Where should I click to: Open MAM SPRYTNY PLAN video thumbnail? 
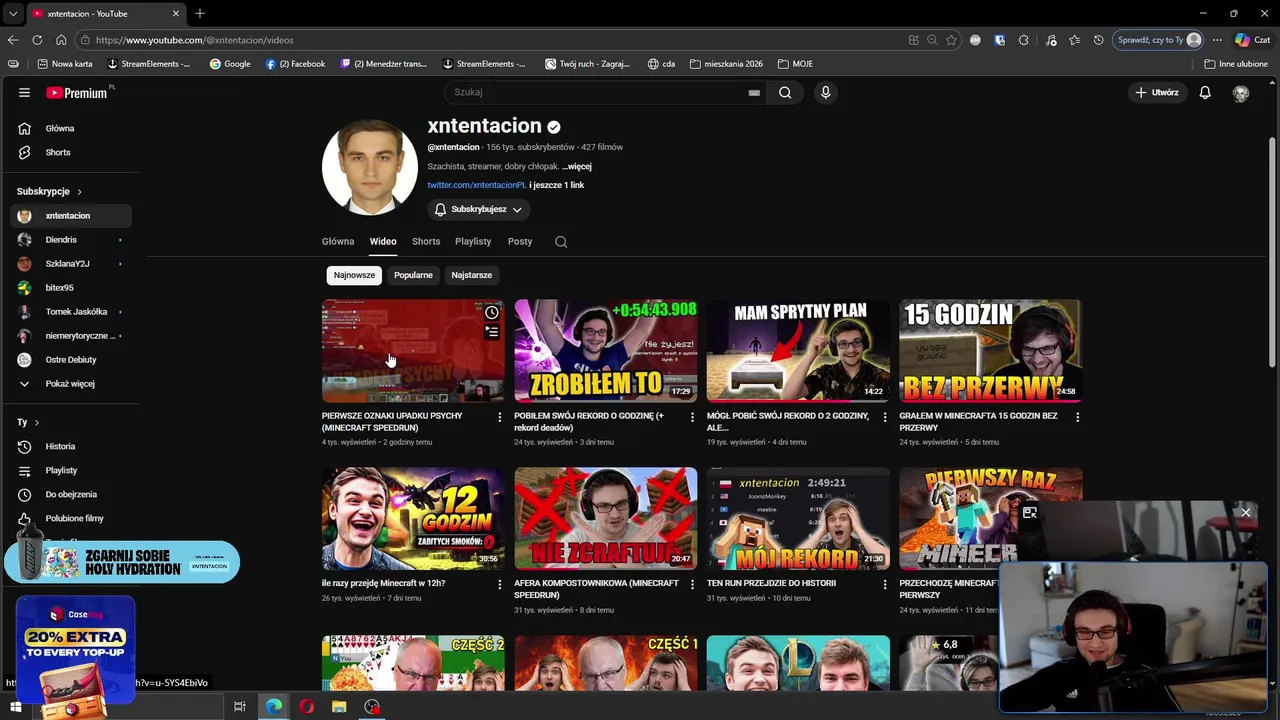798,351
